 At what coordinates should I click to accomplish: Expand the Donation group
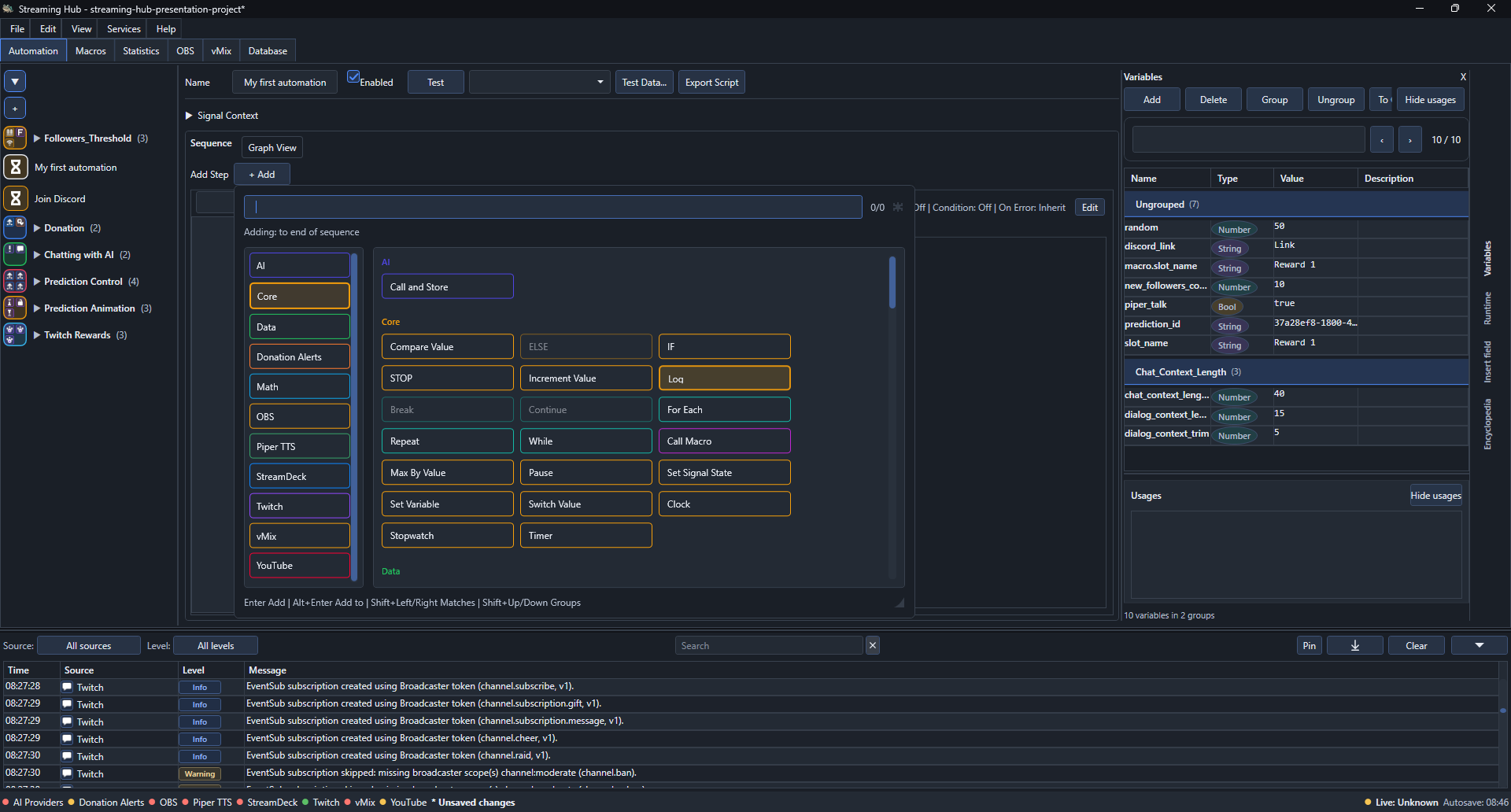pyautogui.click(x=37, y=228)
